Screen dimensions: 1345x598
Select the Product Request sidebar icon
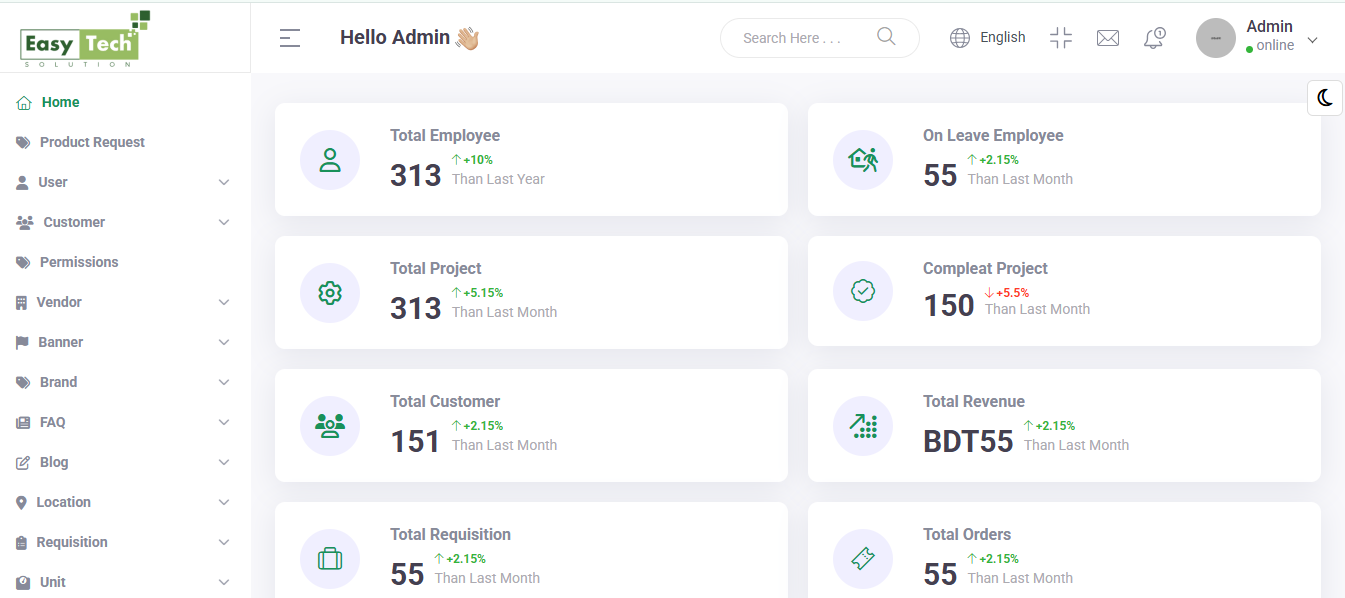click(x=22, y=142)
